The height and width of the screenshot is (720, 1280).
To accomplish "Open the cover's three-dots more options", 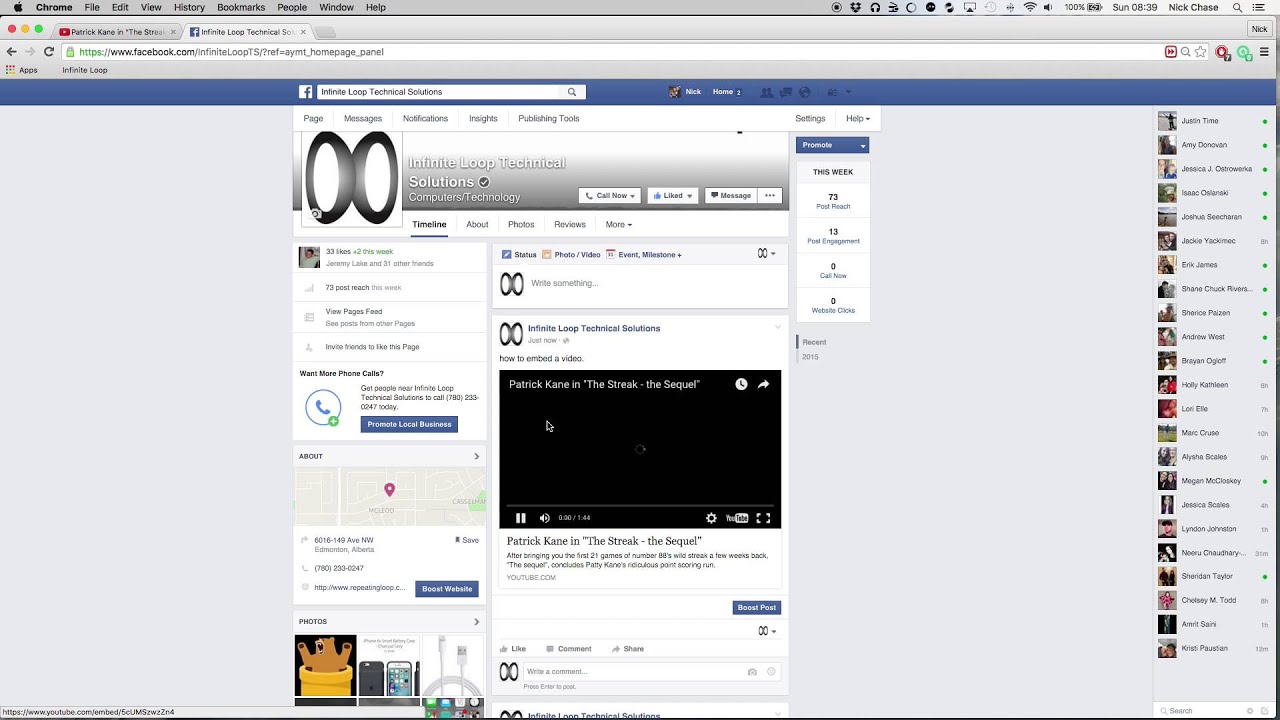I will point(770,196).
